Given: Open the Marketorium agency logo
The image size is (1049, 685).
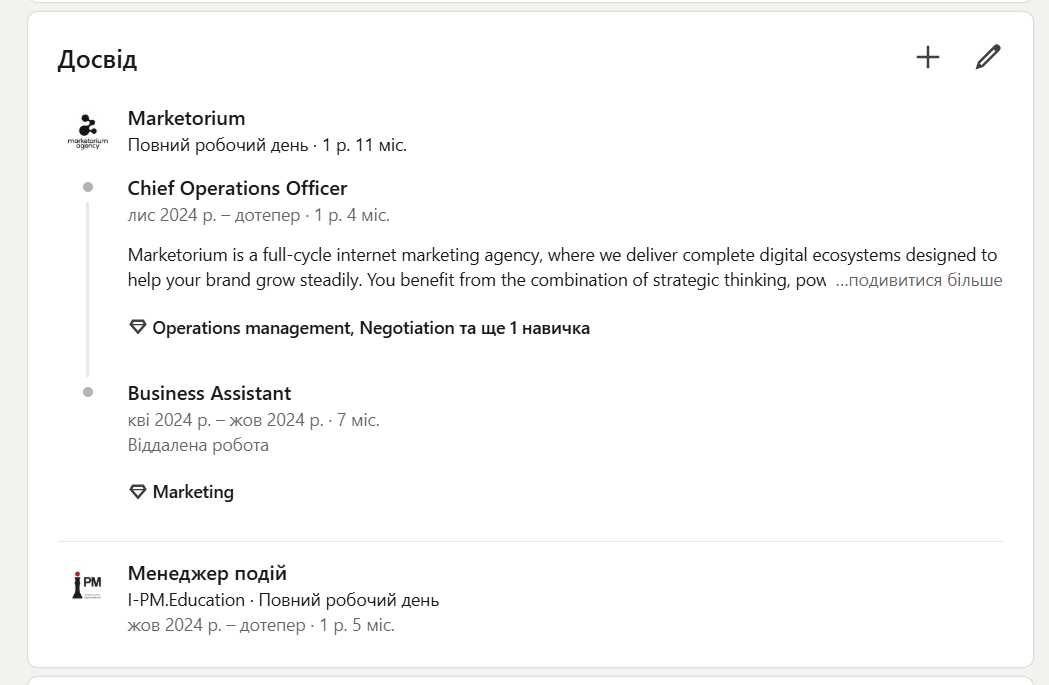Looking at the screenshot, I should tap(88, 131).
